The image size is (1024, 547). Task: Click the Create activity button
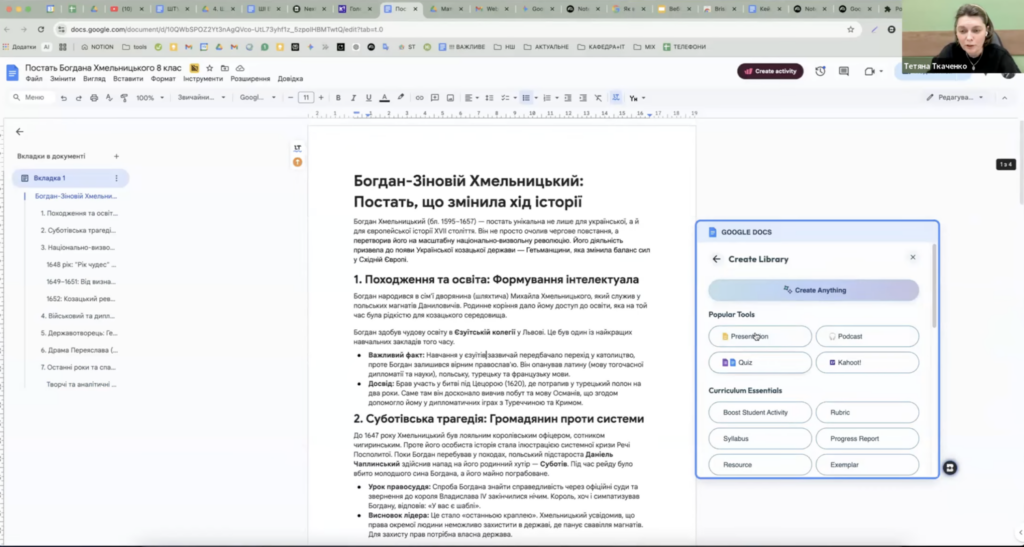pyautogui.click(x=771, y=71)
